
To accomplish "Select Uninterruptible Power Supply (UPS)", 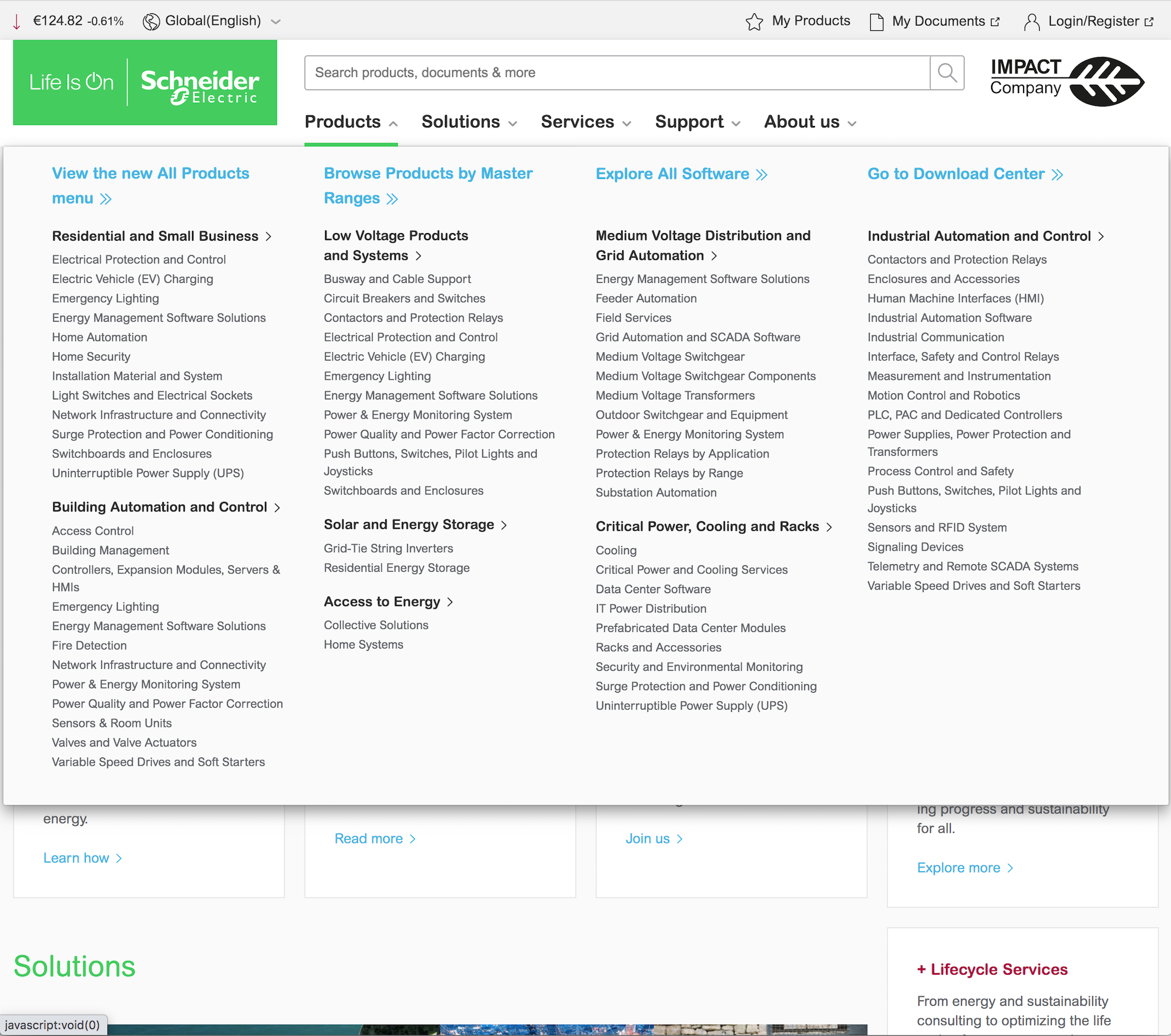I will (148, 473).
